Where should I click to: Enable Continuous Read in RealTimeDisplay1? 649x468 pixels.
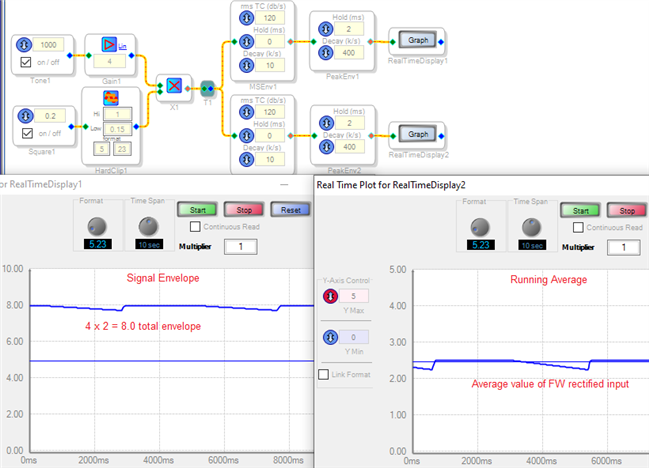pyautogui.click(x=195, y=226)
